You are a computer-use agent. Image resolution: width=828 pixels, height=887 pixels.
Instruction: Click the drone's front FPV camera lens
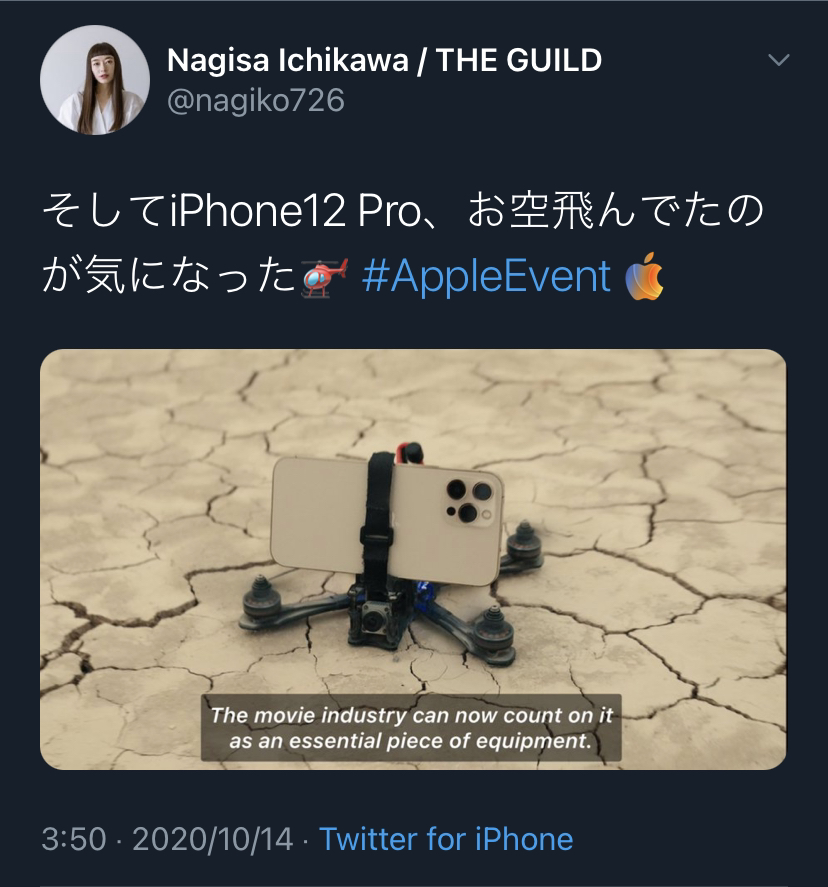[374, 620]
